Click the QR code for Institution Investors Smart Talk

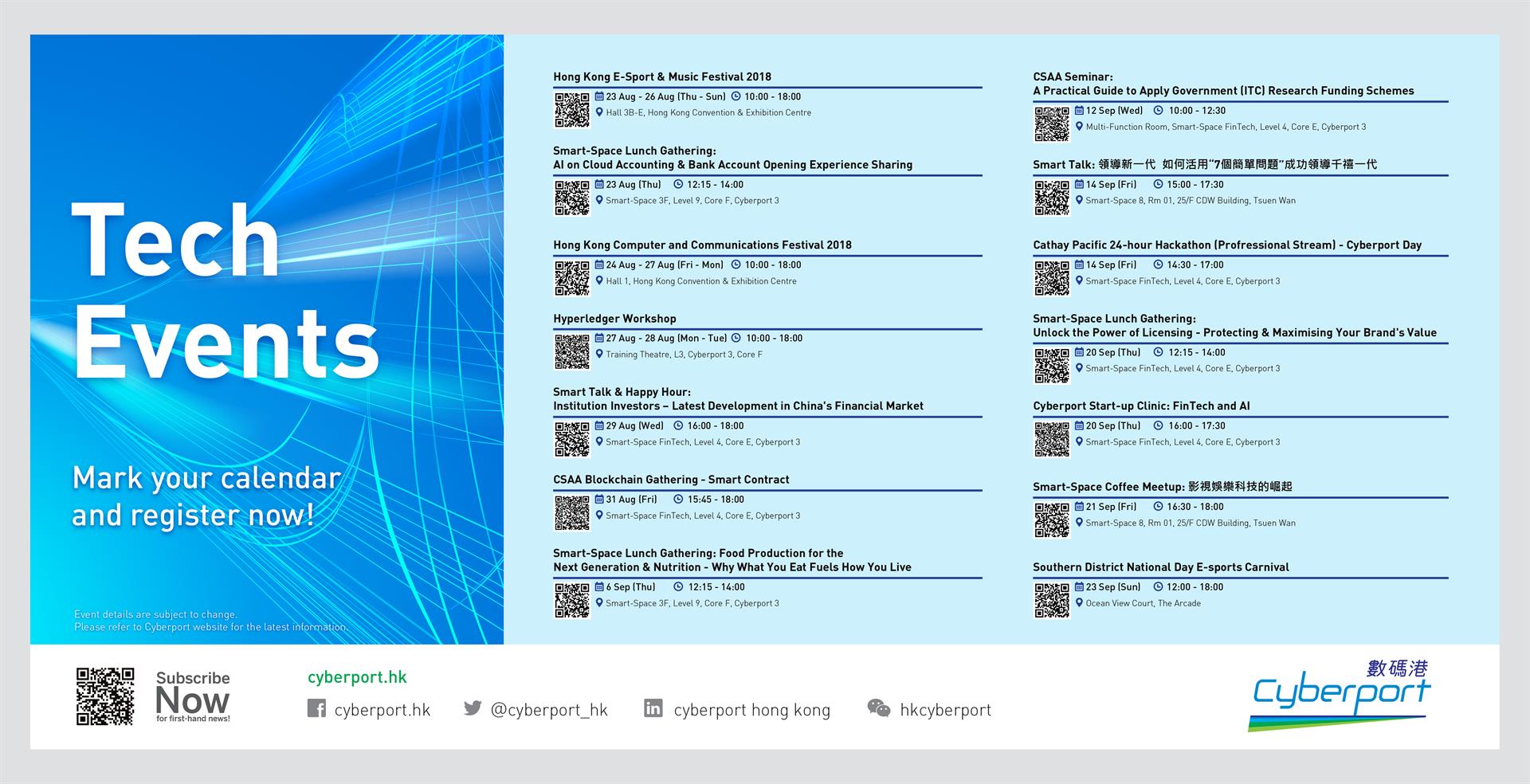click(571, 439)
